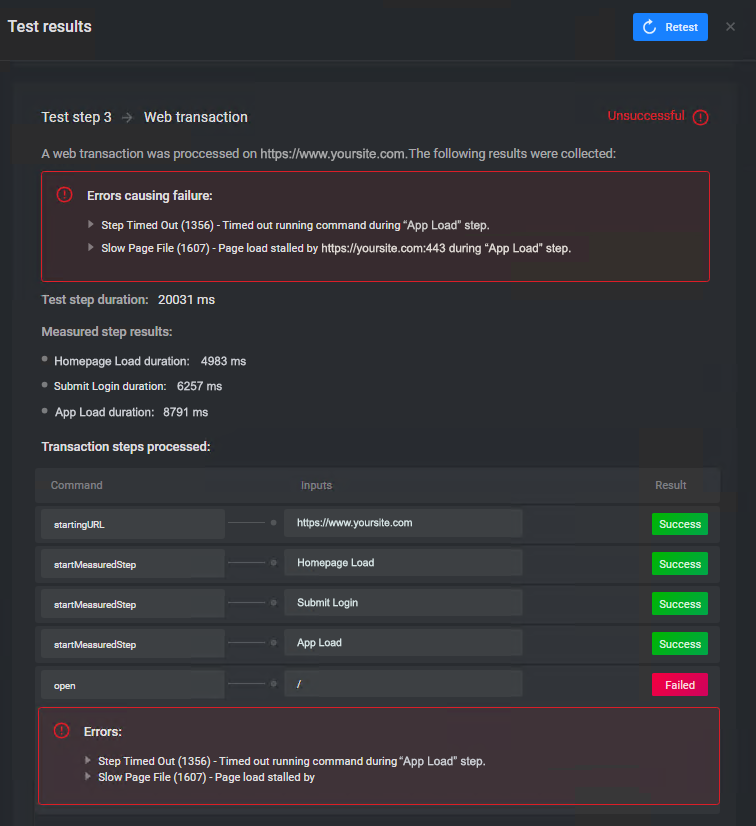Viewport: 756px width, 826px height.
Task: Expand Slow Page File entry in bottom Errors panel
Action: pyautogui.click(x=88, y=777)
